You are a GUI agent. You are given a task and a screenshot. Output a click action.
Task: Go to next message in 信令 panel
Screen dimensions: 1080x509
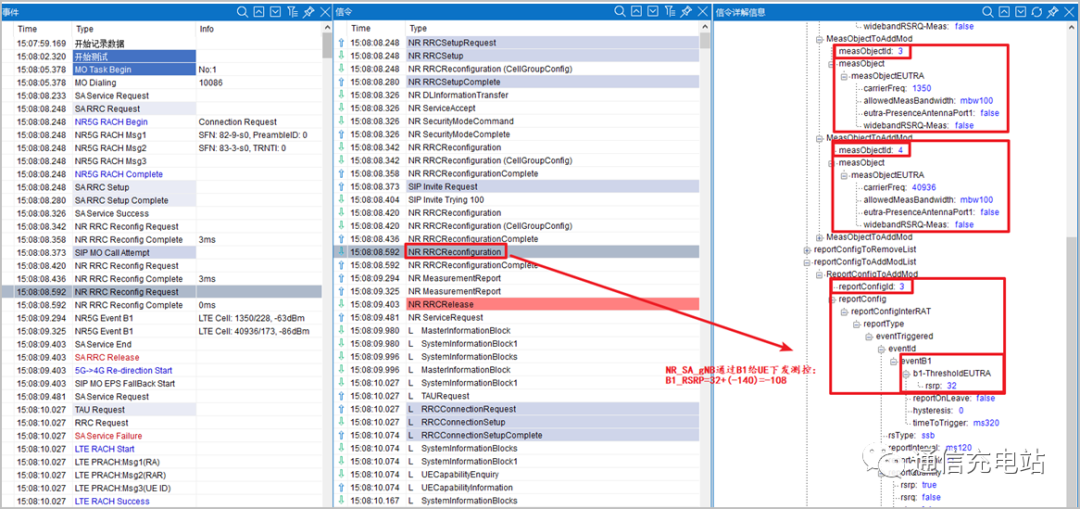[653, 12]
